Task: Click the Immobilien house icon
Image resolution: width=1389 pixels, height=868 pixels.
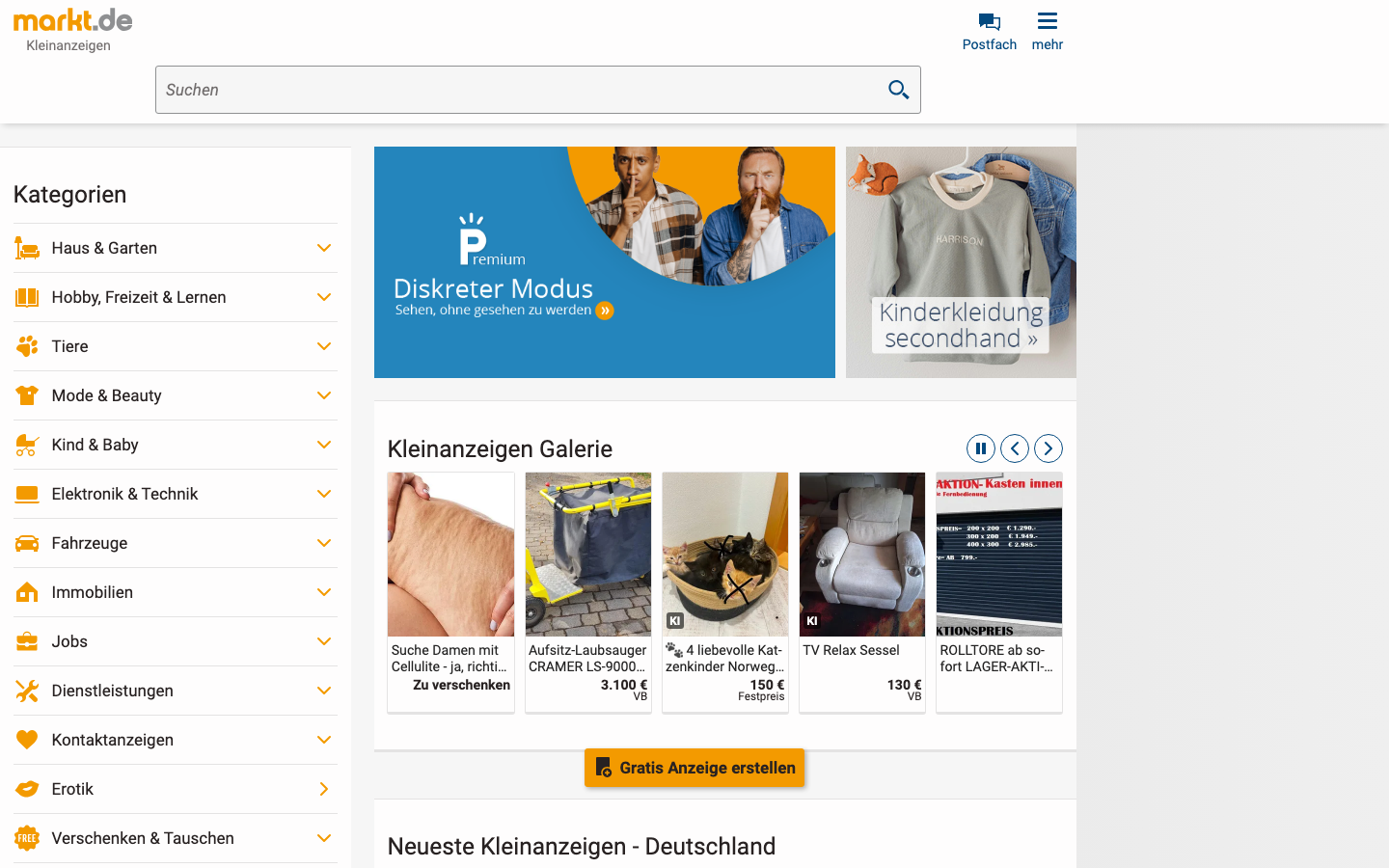Action: click(27, 592)
